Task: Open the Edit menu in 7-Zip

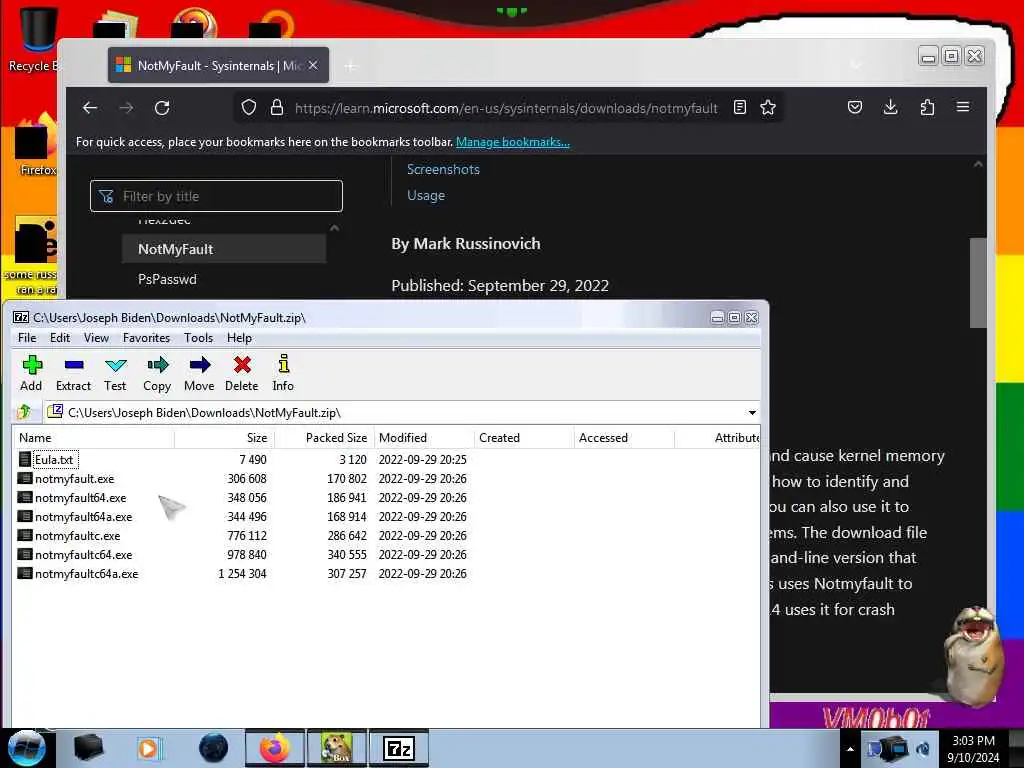Action: (59, 338)
